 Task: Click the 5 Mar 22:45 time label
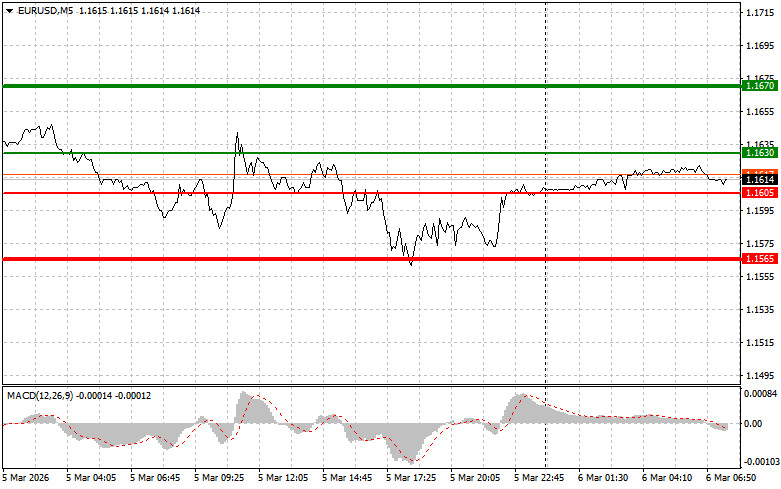546,479
